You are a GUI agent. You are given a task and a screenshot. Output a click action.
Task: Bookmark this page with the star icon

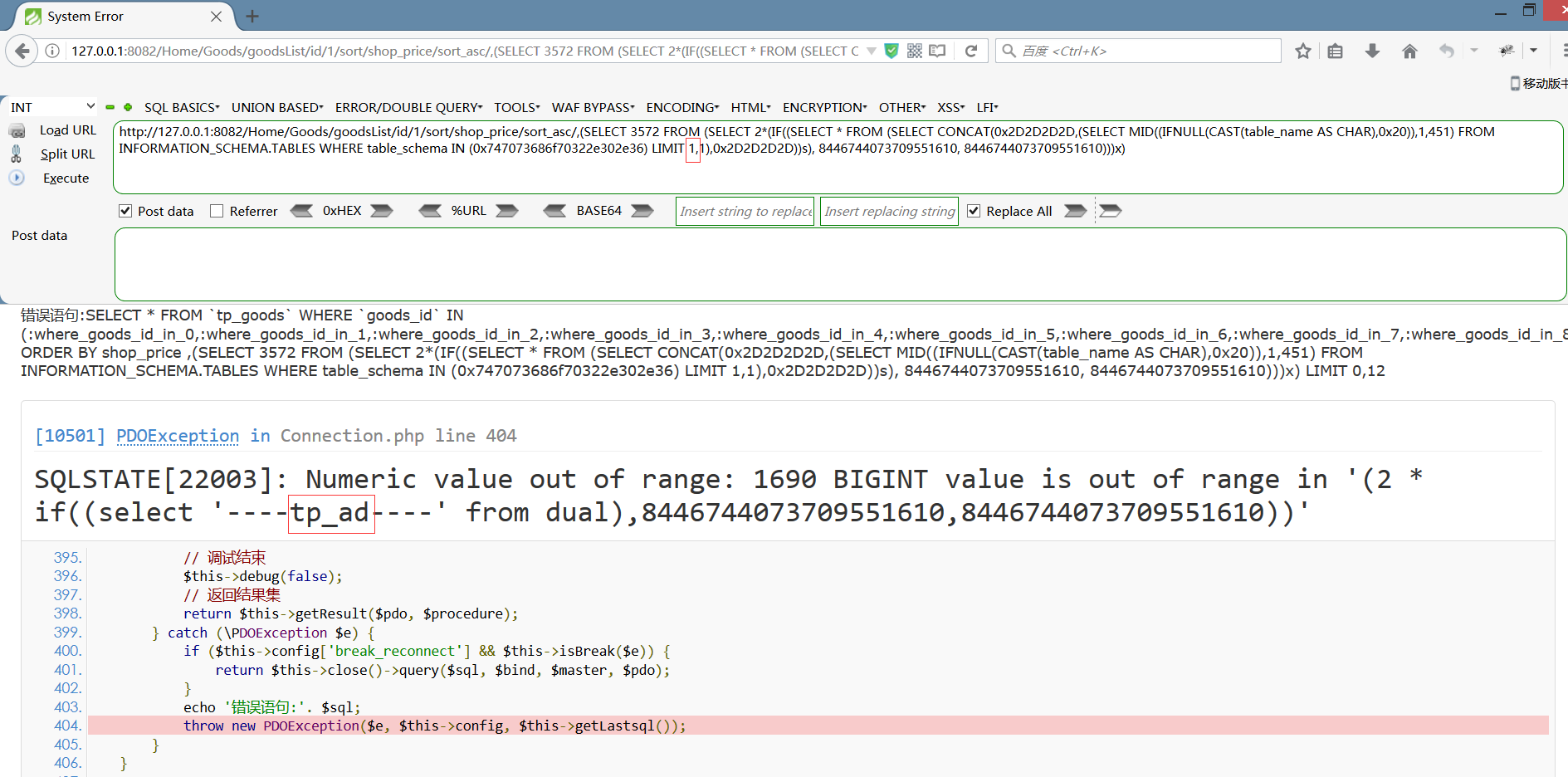click(1303, 51)
